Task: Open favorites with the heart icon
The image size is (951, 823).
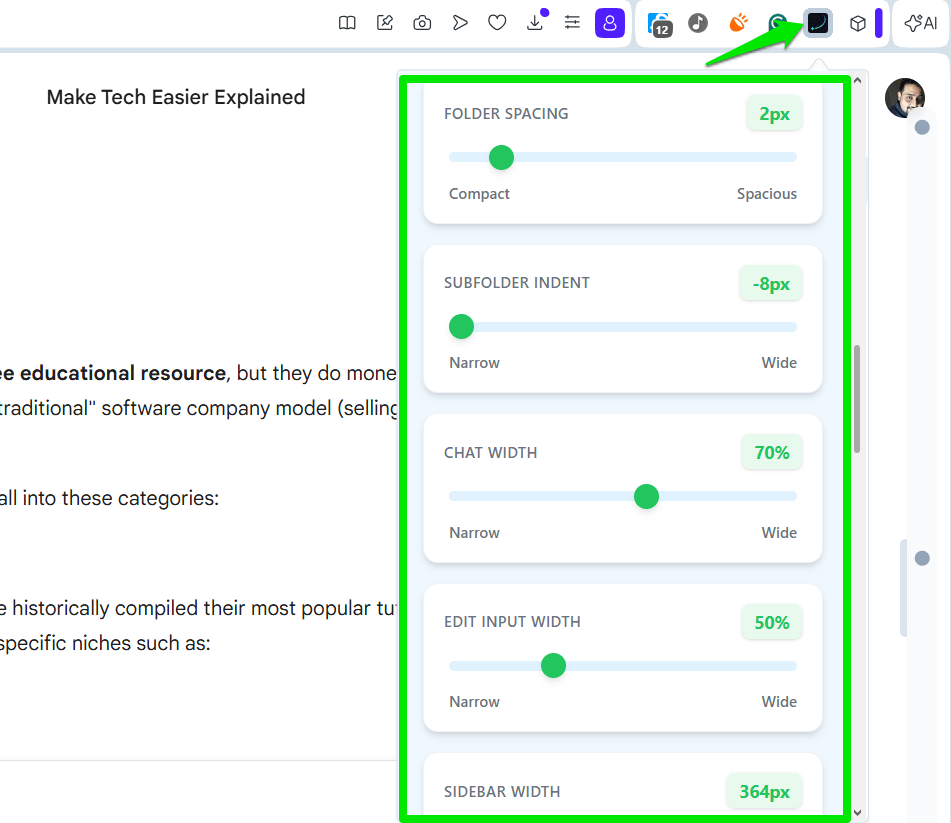Action: coord(497,23)
